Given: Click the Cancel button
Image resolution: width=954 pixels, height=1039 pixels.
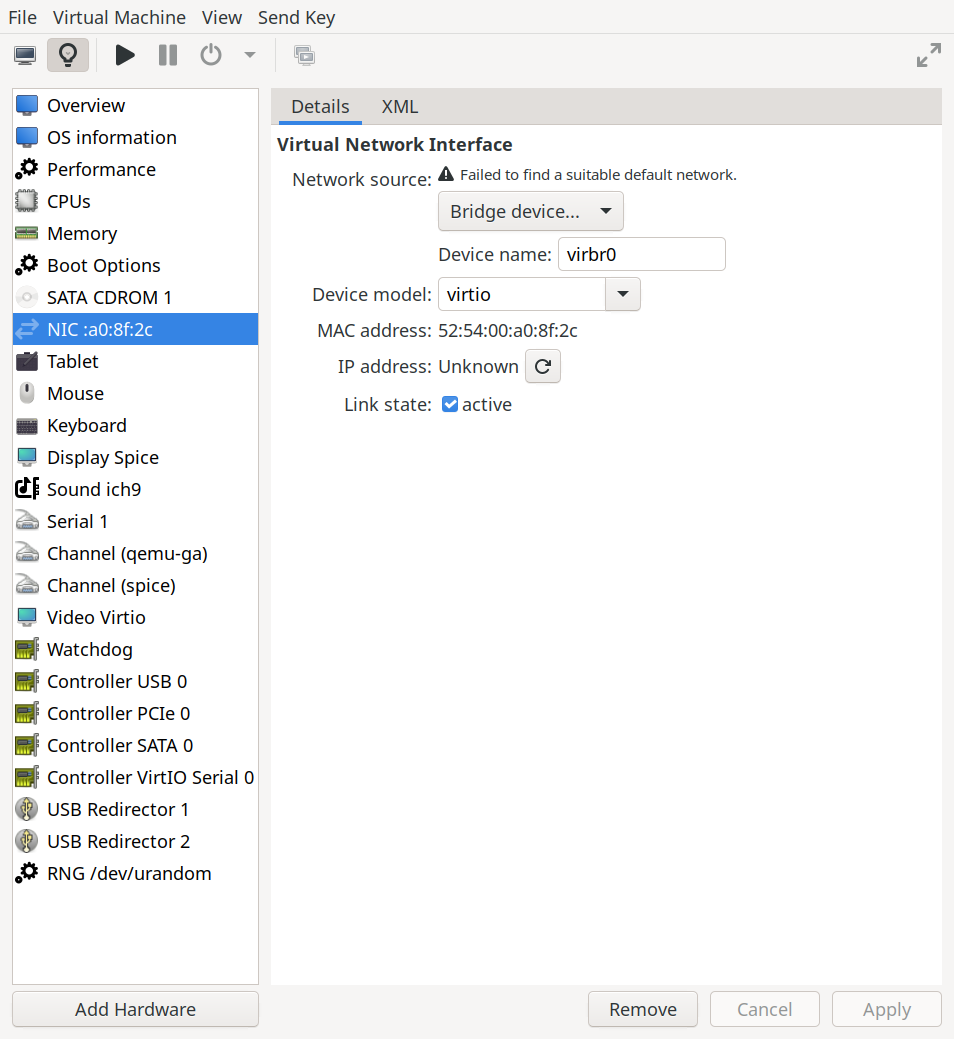Looking at the screenshot, I should coord(765,1009).
